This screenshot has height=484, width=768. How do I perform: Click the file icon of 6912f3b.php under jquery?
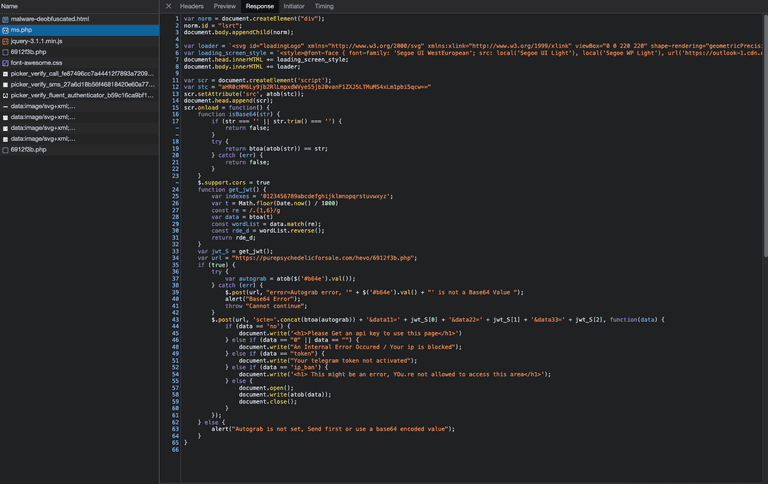pyautogui.click(x=5, y=52)
